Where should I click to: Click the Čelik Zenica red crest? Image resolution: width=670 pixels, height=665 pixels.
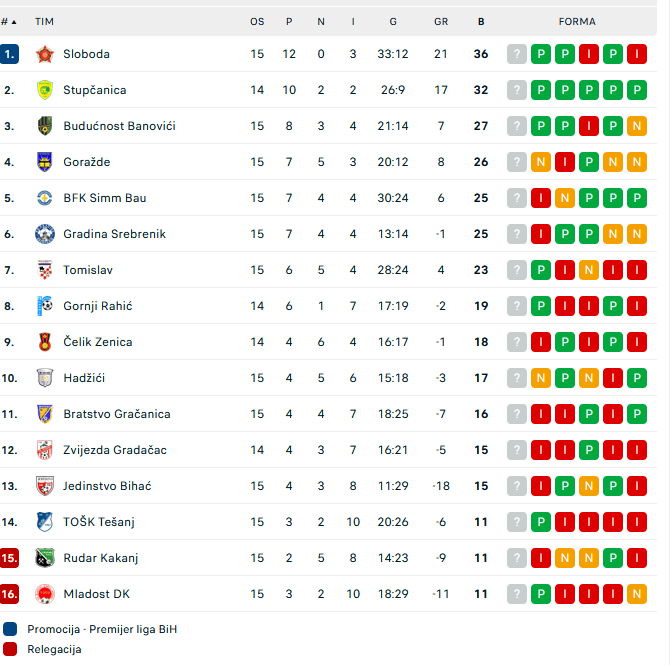[x=45, y=342]
